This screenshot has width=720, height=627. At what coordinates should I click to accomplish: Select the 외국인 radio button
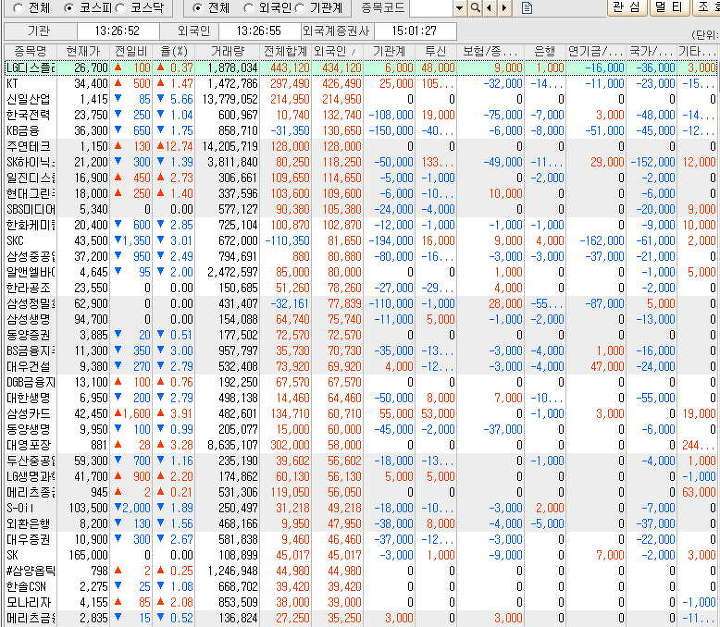248,8
